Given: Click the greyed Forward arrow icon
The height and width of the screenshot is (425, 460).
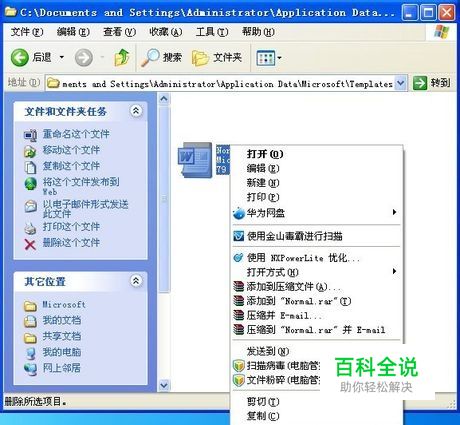Looking at the screenshot, I should click(x=83, y=58).
